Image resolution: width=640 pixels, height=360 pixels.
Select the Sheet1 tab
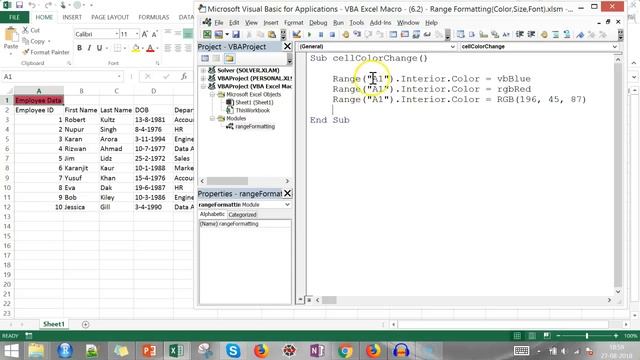[x=53, y=324]
